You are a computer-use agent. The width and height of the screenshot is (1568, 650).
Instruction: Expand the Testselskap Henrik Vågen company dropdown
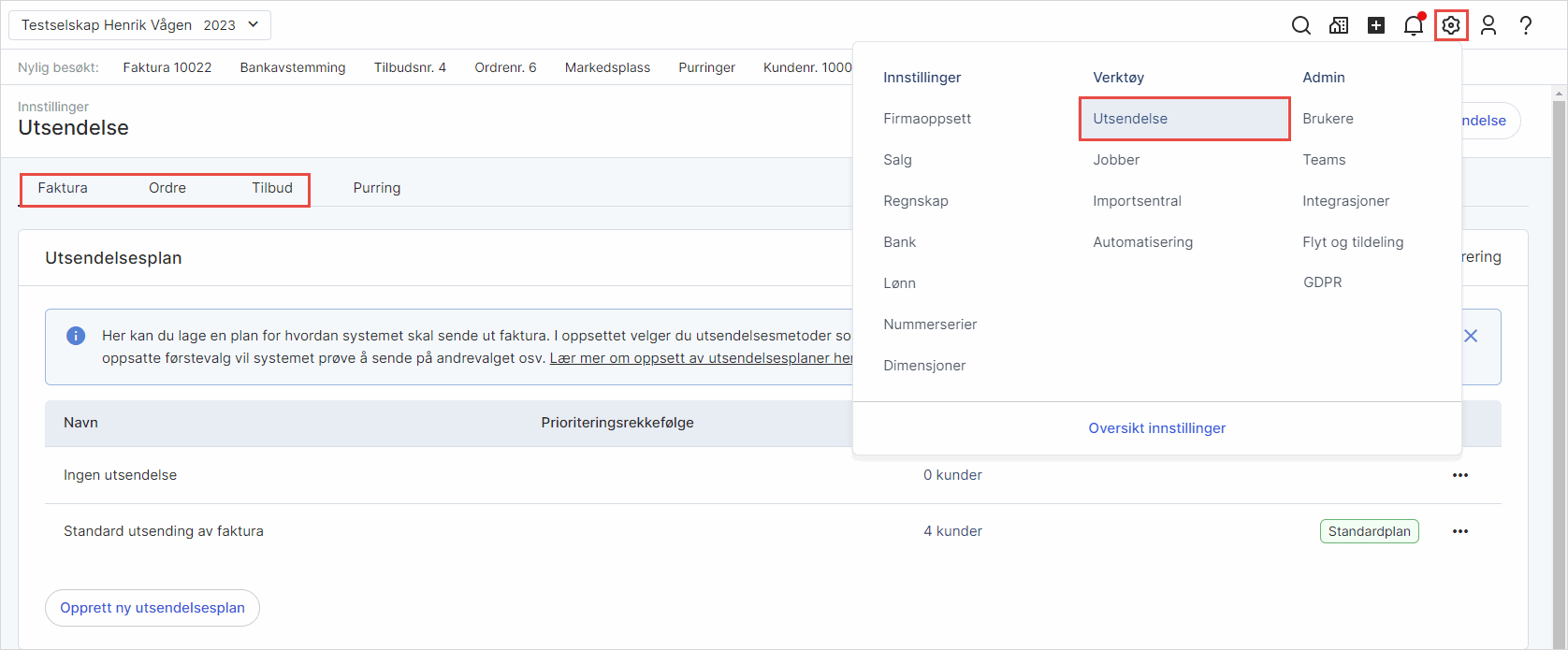[140, 25]
